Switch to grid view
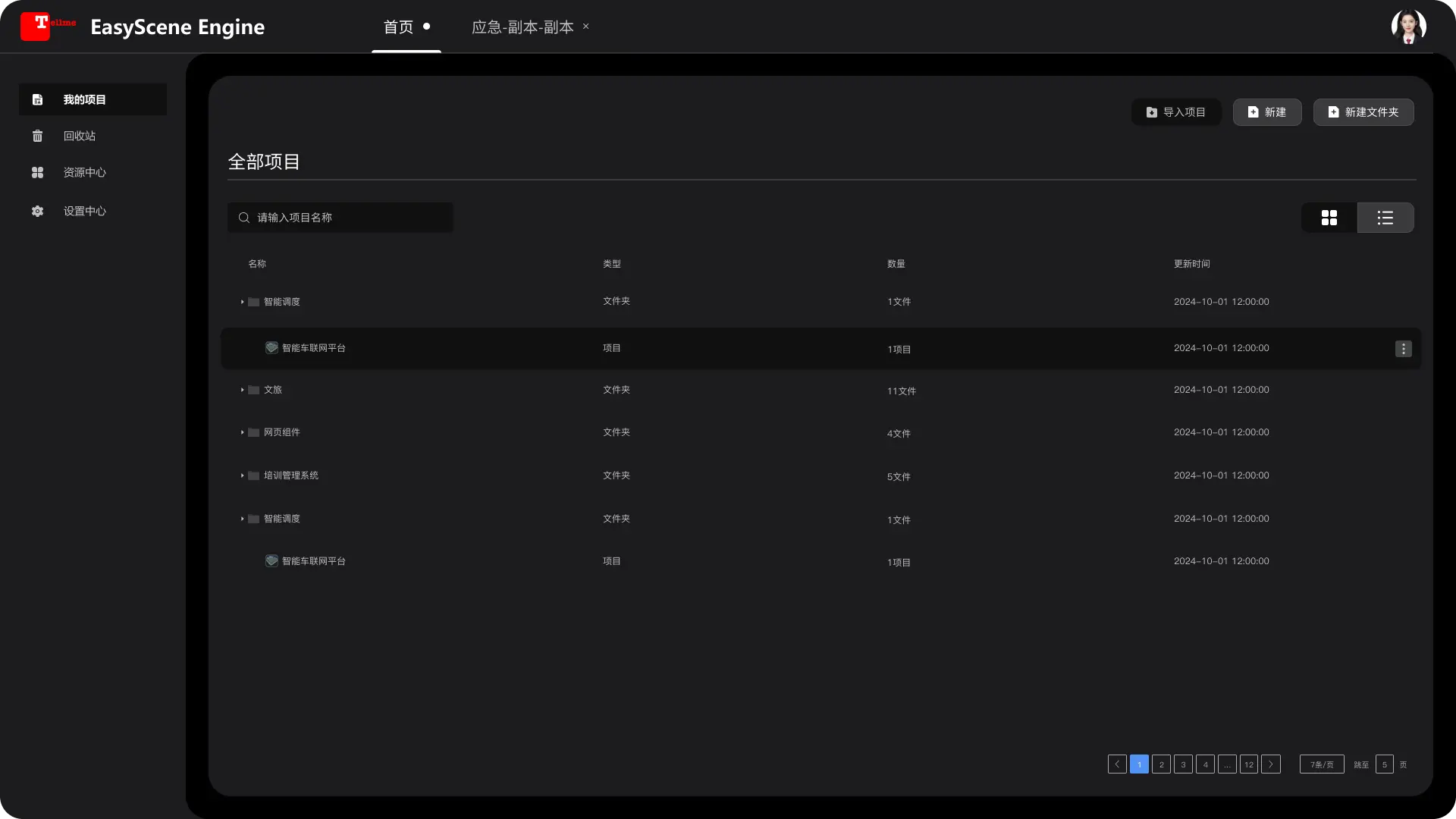1456x819 pixels. pos(1329,218)
